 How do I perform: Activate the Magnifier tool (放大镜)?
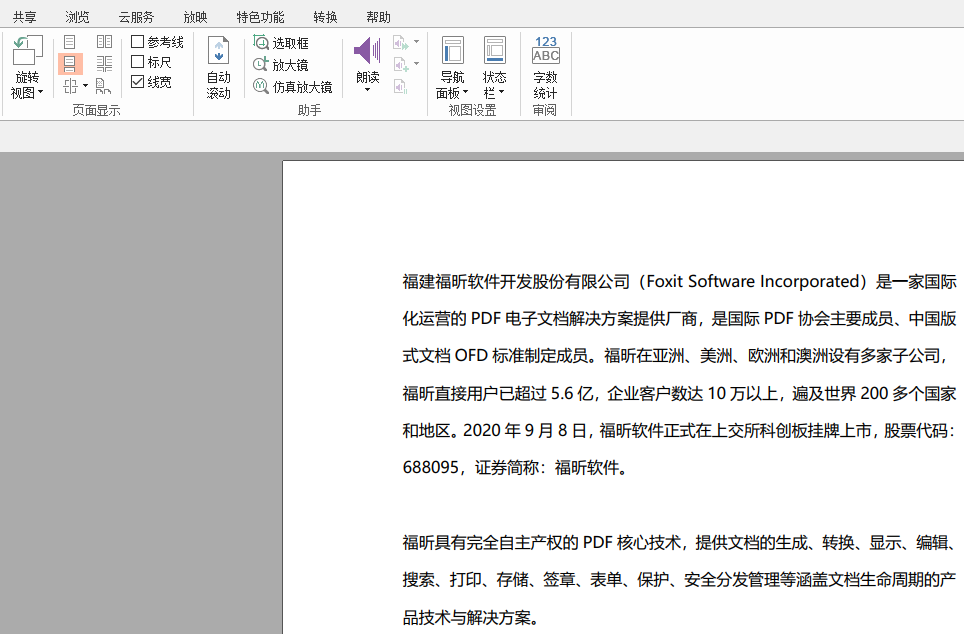pos(286,62)
